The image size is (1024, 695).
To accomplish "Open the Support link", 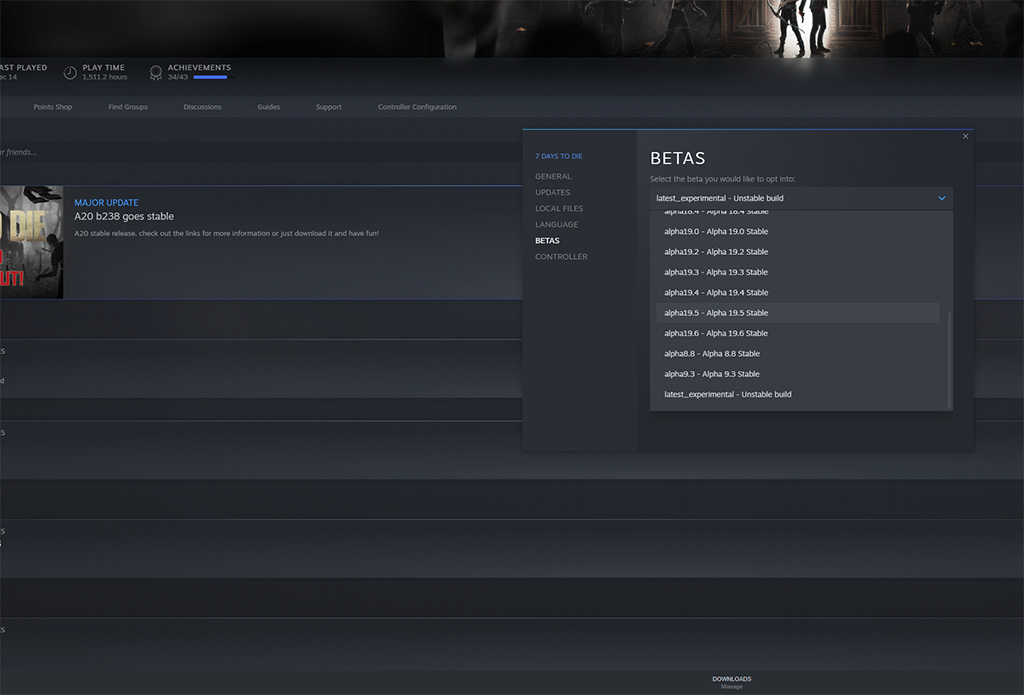I will coord(328,106).
